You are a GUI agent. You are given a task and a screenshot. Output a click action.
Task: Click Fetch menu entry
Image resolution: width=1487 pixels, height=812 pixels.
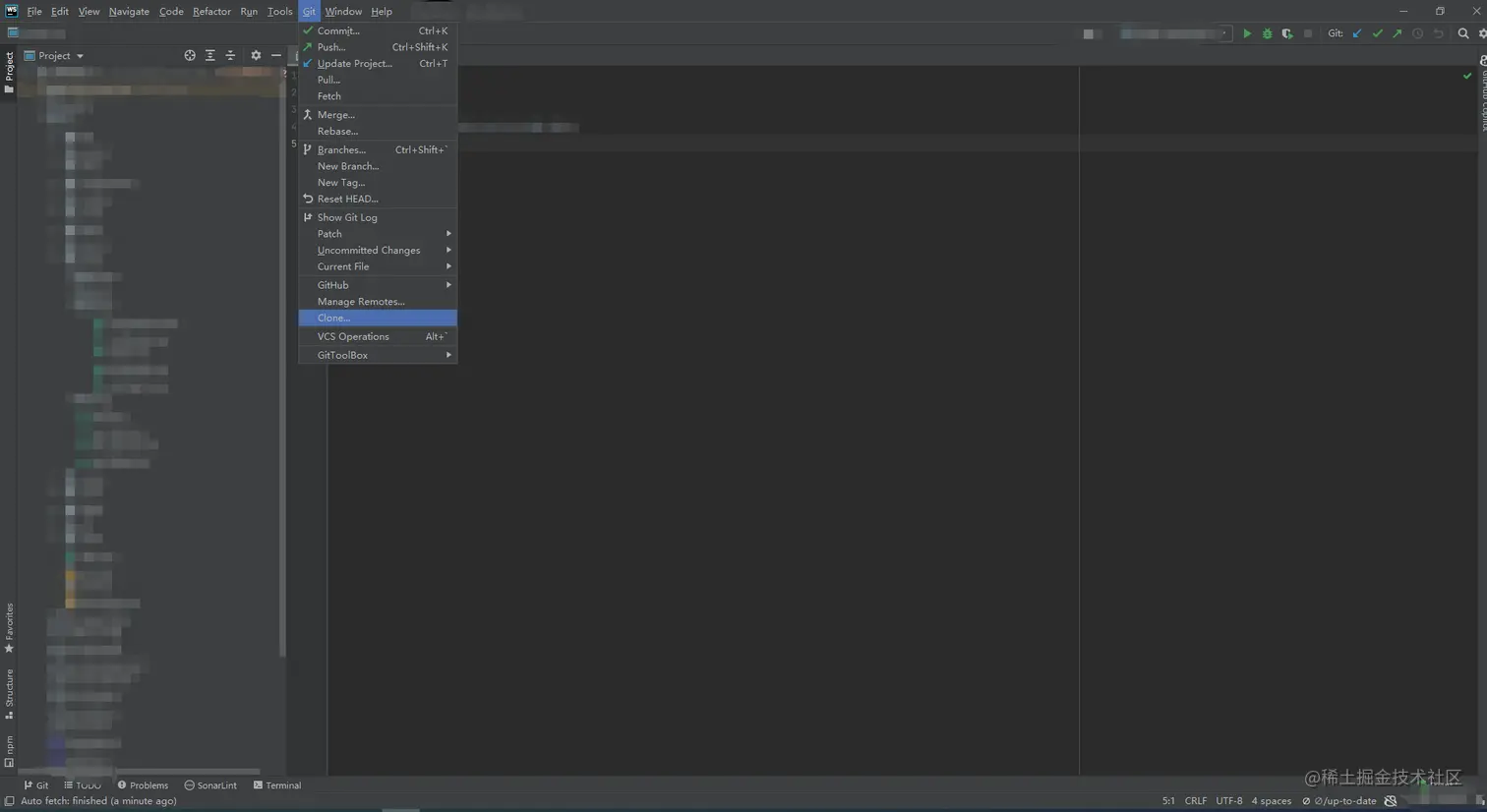(378, 96)
